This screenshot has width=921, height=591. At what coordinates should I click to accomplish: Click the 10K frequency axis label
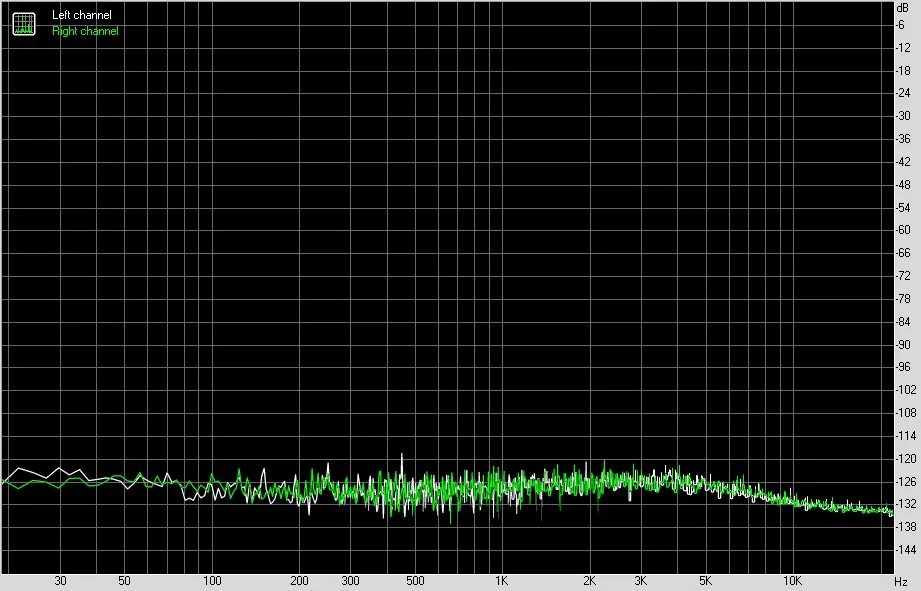point(792,581)
